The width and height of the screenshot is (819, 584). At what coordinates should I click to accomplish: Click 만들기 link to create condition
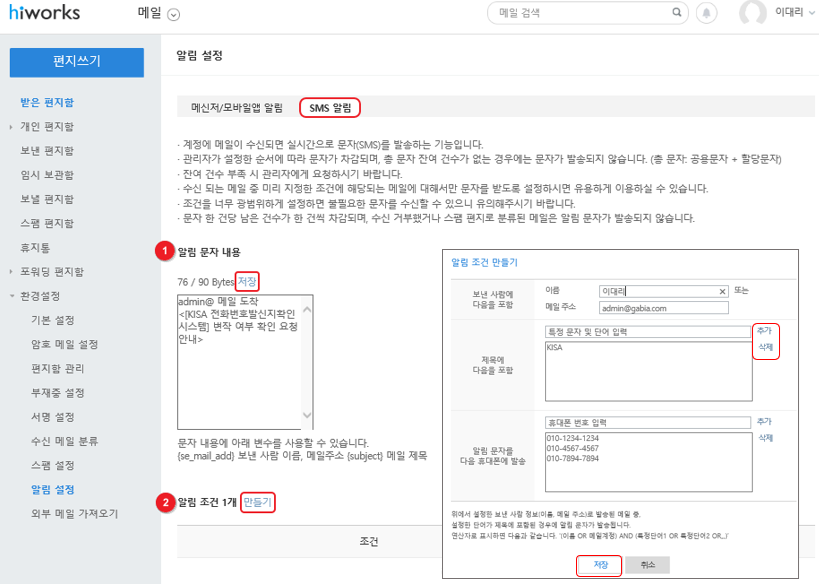(257, 501)
